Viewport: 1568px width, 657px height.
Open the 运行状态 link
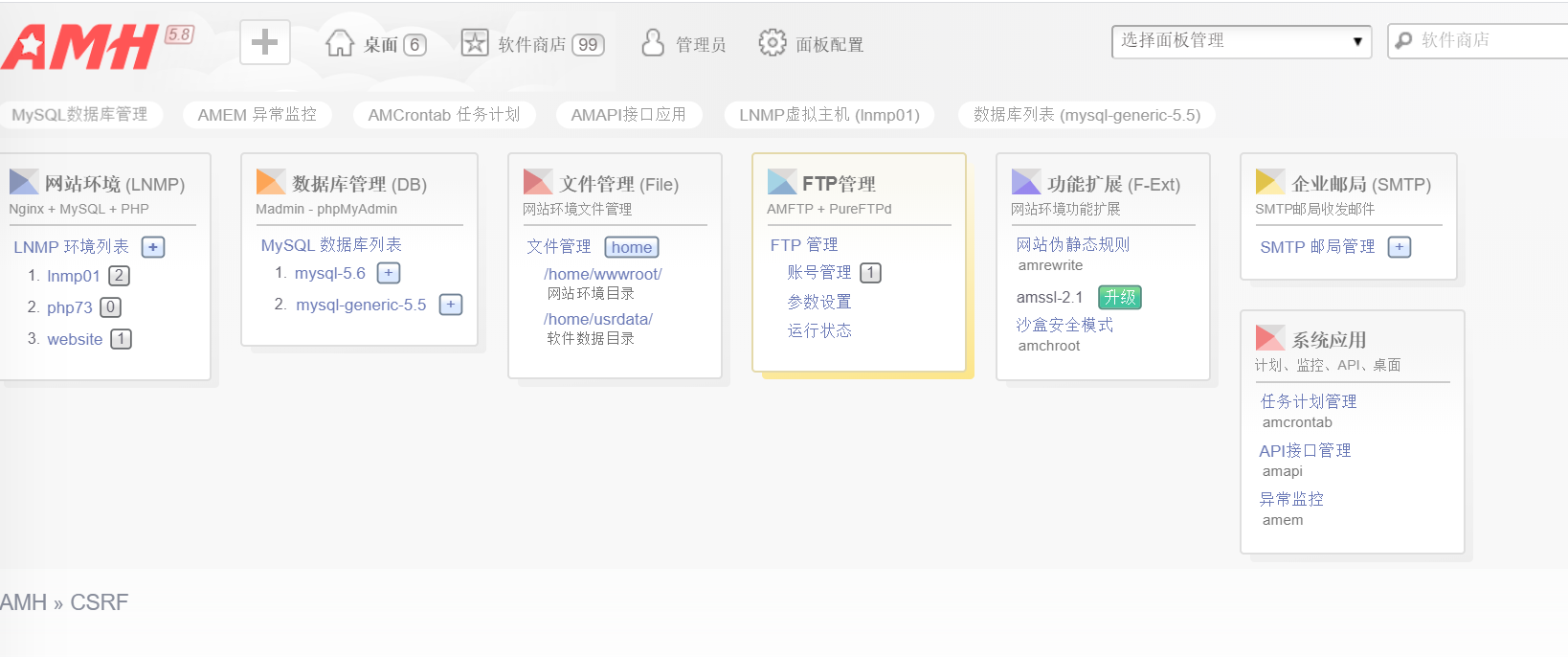819,330
